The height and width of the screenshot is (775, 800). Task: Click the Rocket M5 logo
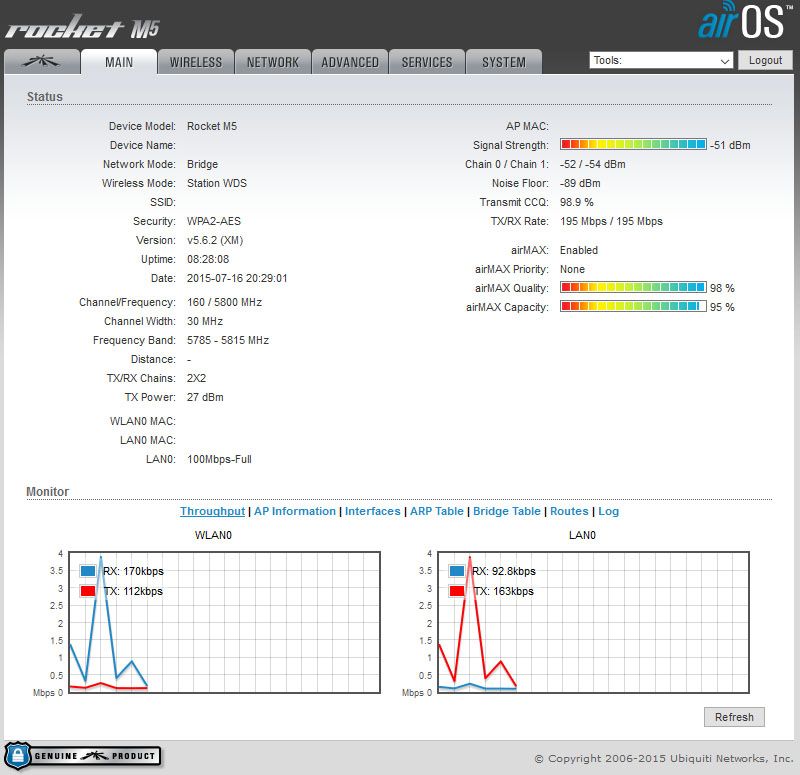[82, 26]
